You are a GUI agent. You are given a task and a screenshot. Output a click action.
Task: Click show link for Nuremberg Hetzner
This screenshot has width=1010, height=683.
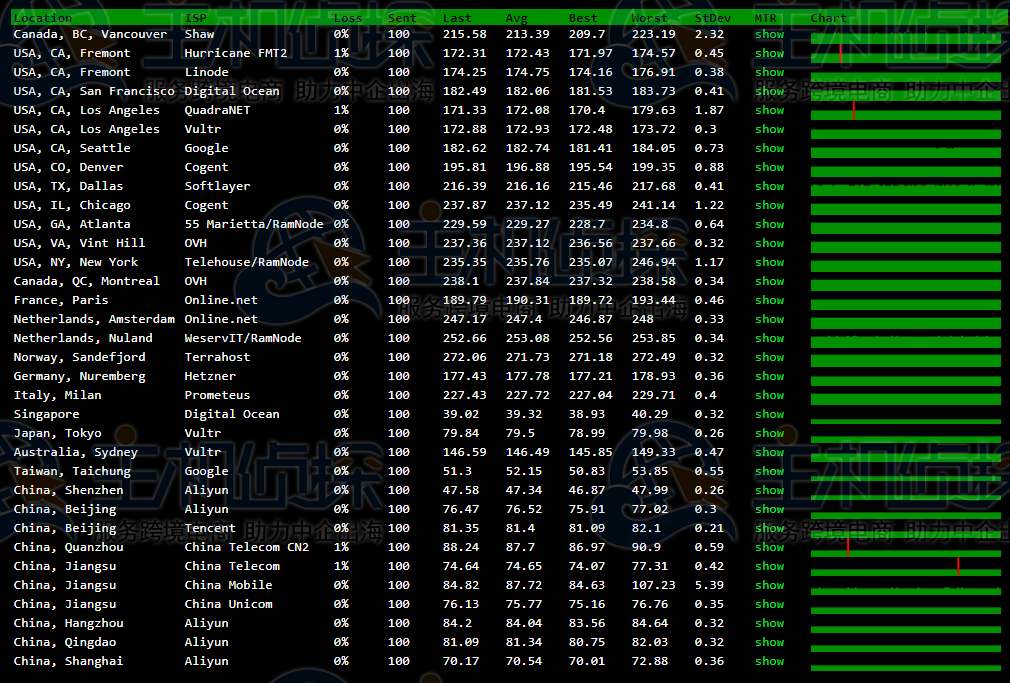point(769,376)
